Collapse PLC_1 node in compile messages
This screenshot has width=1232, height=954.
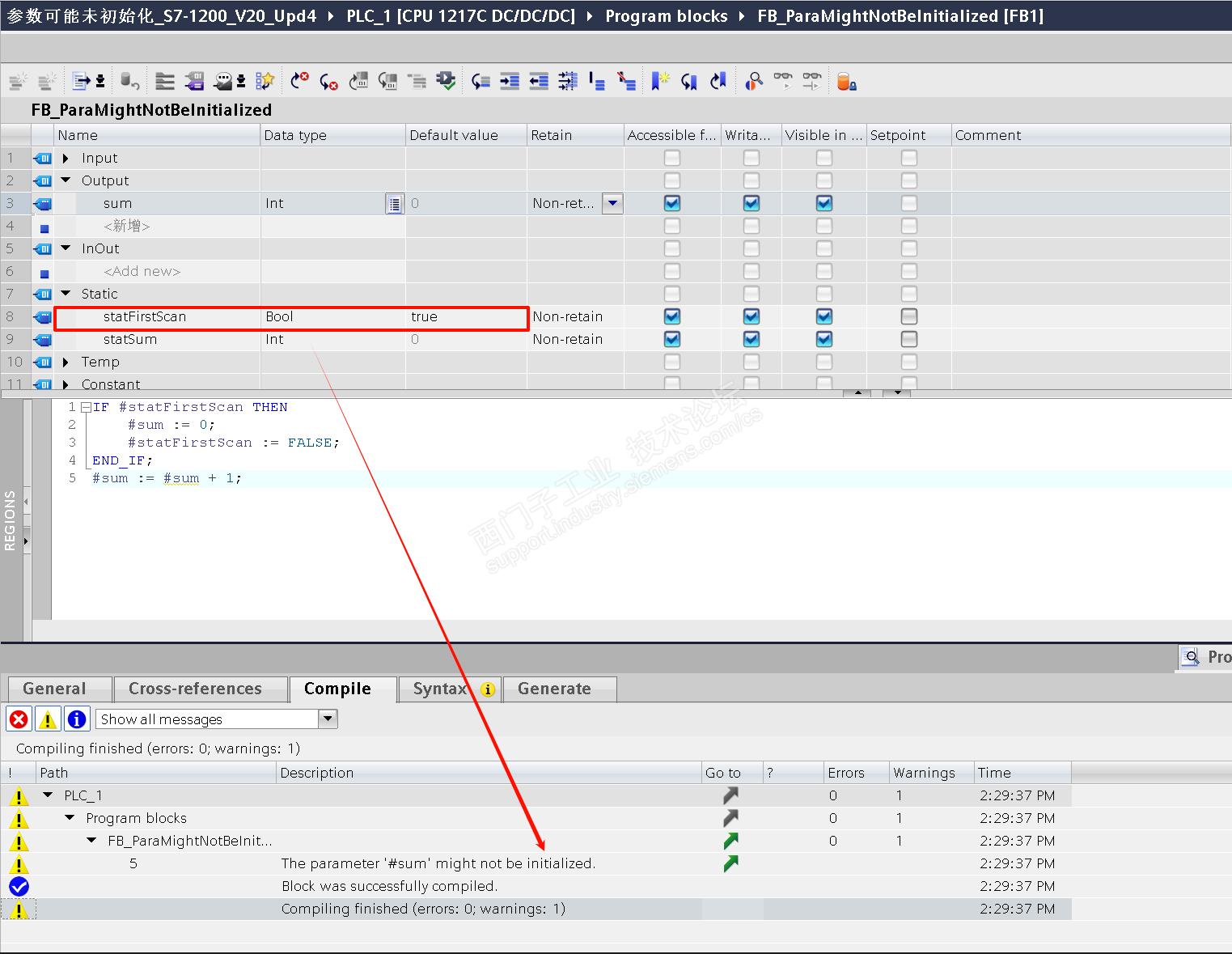(x=48, y=795)
